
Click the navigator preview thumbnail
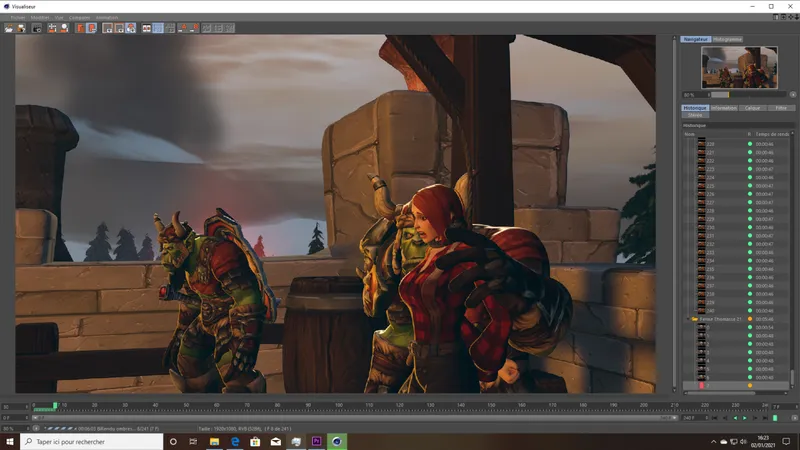pos(739,67)
